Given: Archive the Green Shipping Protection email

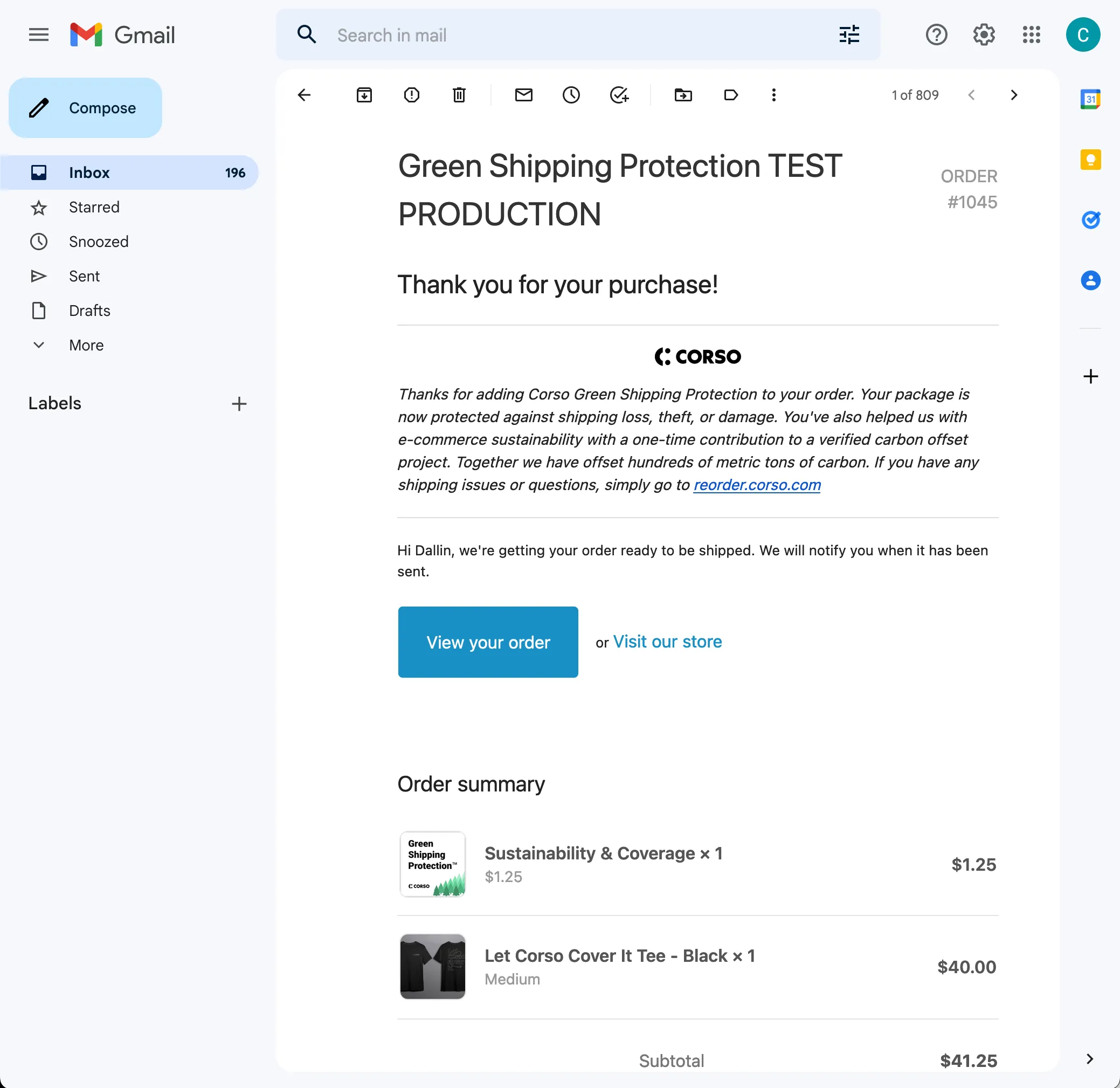Looking at the screenshot, I should click(365, 95).
